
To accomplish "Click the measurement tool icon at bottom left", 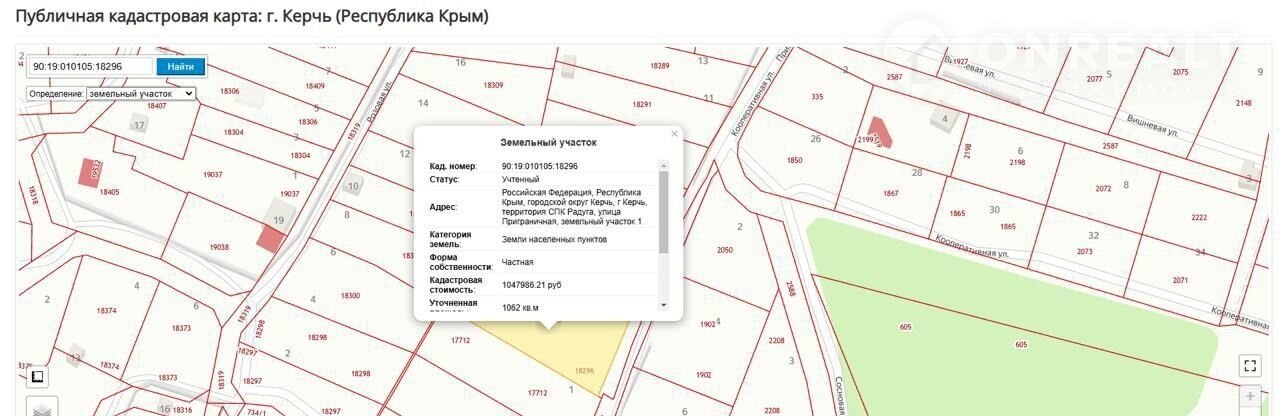I will [36, 377].
